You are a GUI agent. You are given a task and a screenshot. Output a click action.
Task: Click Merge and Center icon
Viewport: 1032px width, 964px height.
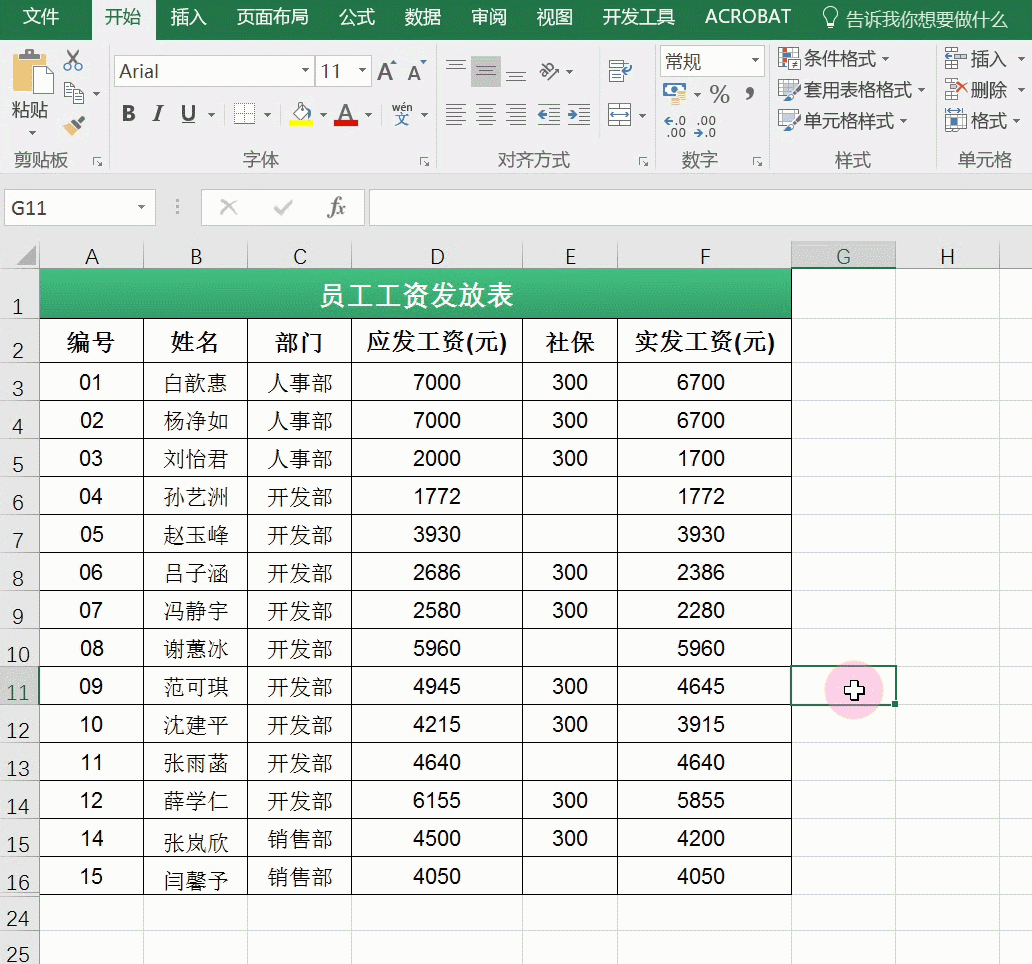point(619,114)
